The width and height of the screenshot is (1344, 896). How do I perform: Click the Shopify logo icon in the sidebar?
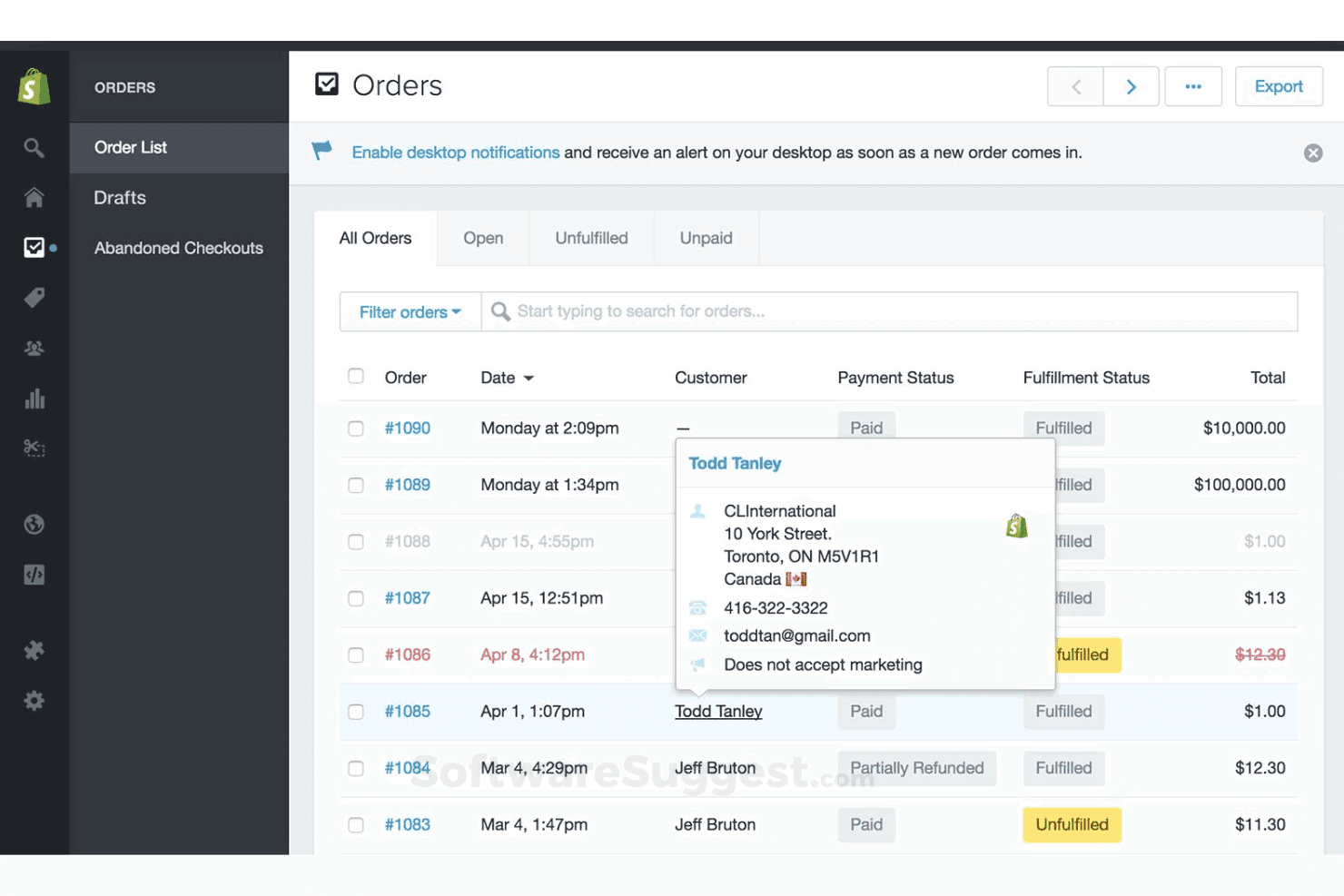click(34, 87)
